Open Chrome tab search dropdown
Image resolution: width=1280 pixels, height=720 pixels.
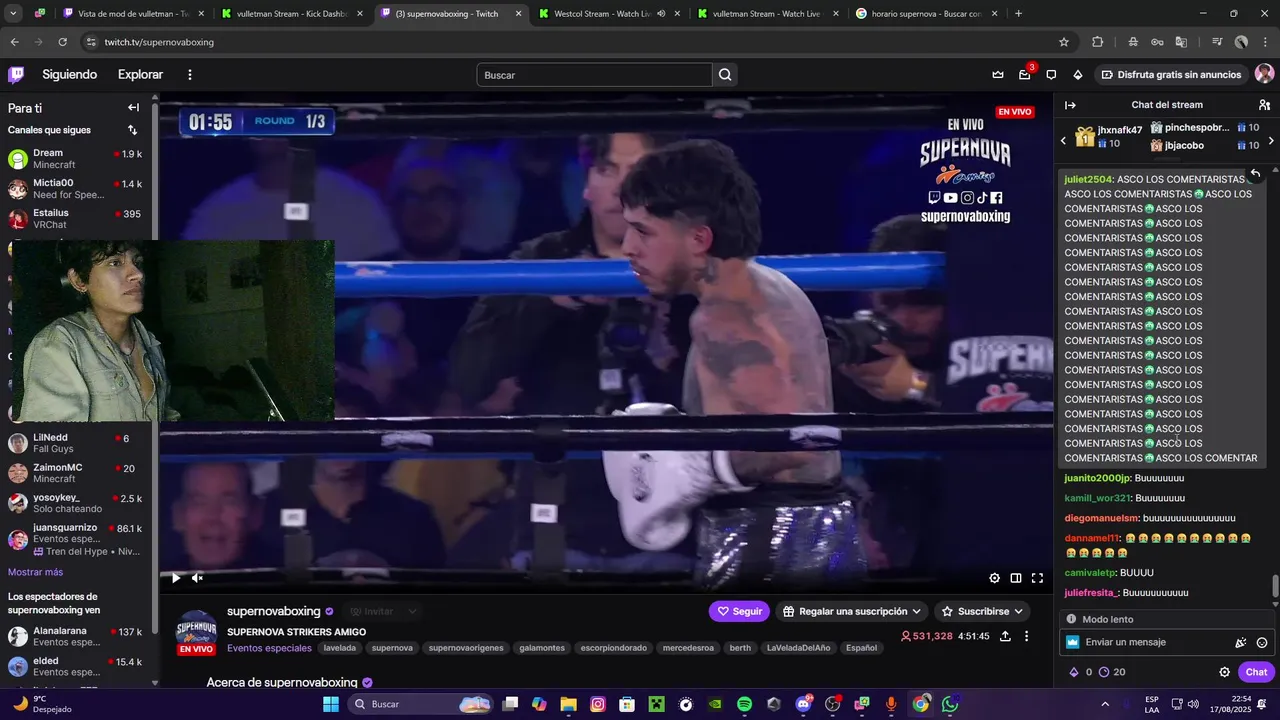coord(13,13)
